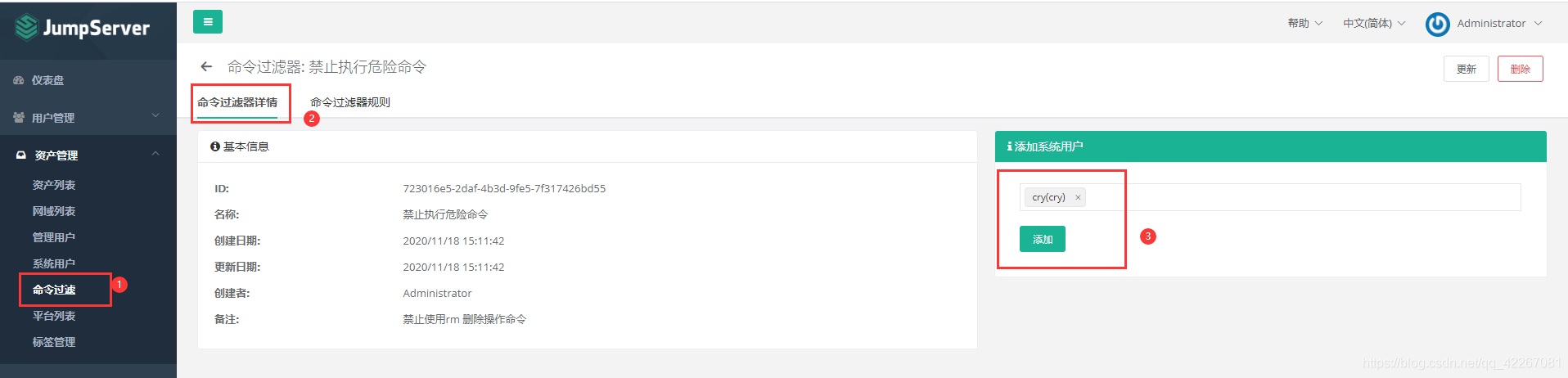Click the system user select input field
The height and width of the screenshot is (378, 1568).
click(1301, 197)
